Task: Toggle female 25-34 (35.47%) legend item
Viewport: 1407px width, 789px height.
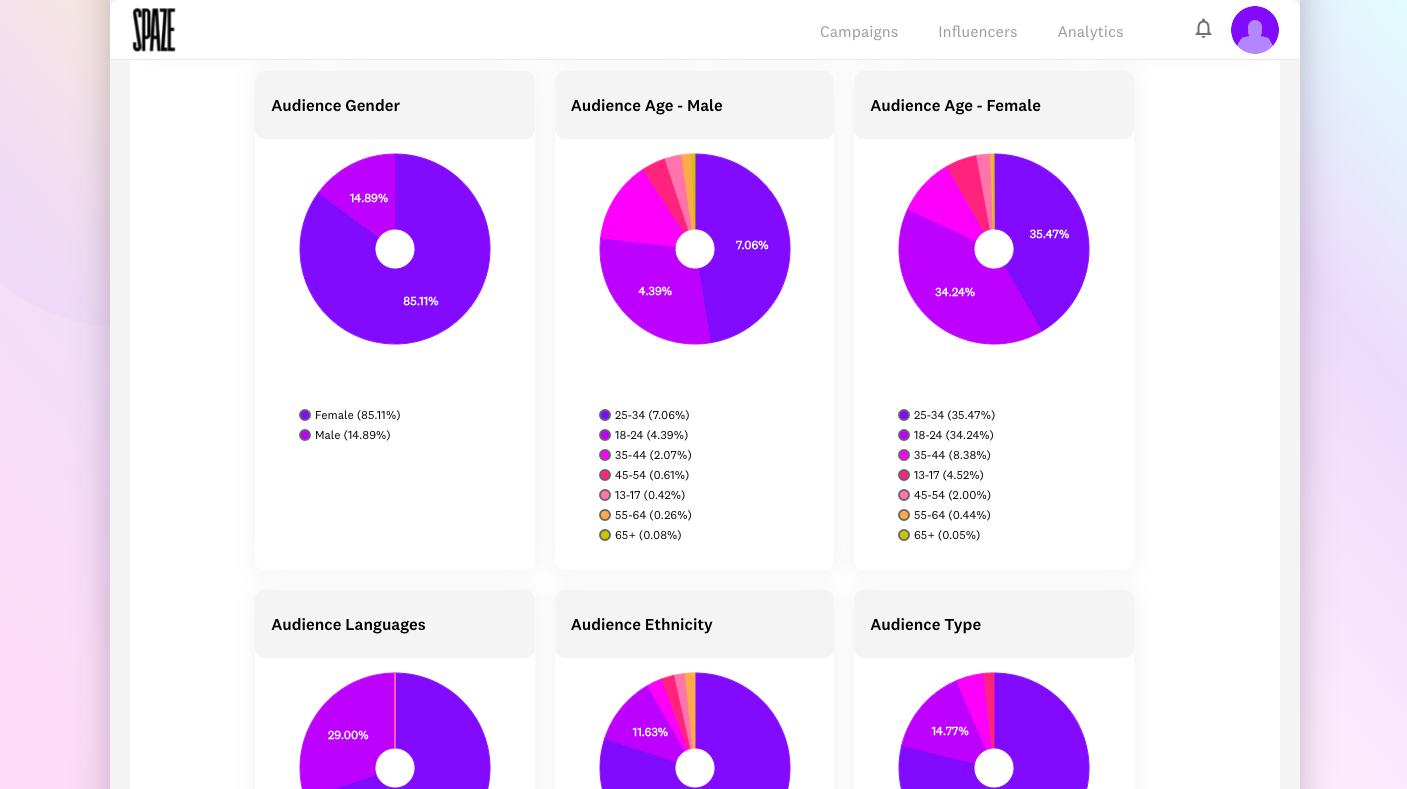Action: (x=946, y=415)
